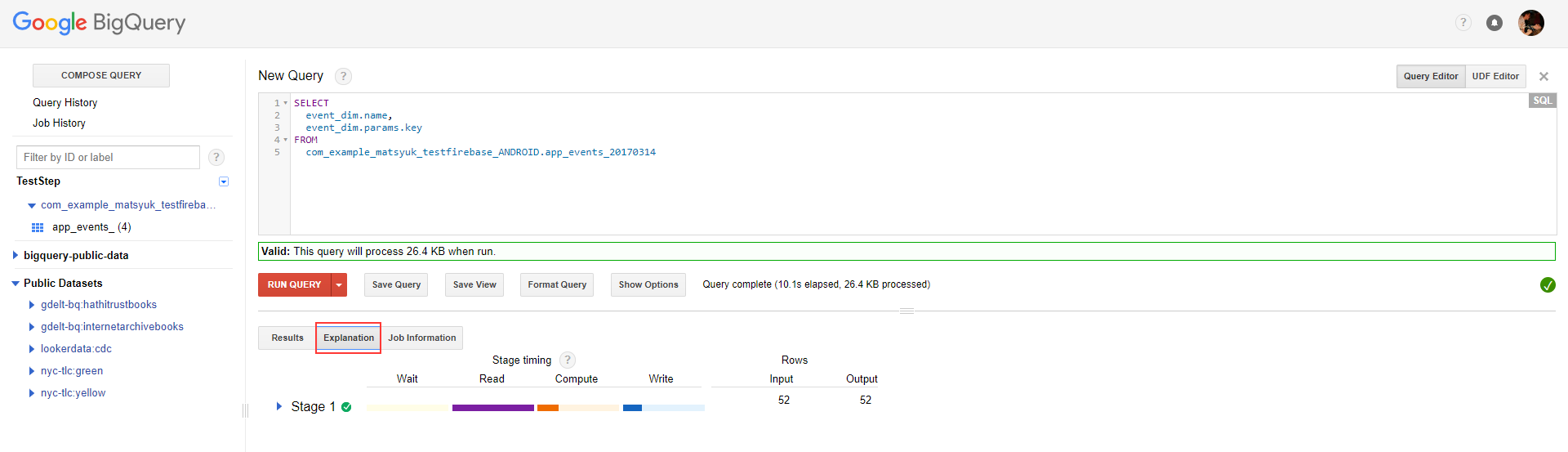Click the Filter by ID or label field
Image resolution: width=1568 pixels, height=452 pixels.
pos(108,157)
